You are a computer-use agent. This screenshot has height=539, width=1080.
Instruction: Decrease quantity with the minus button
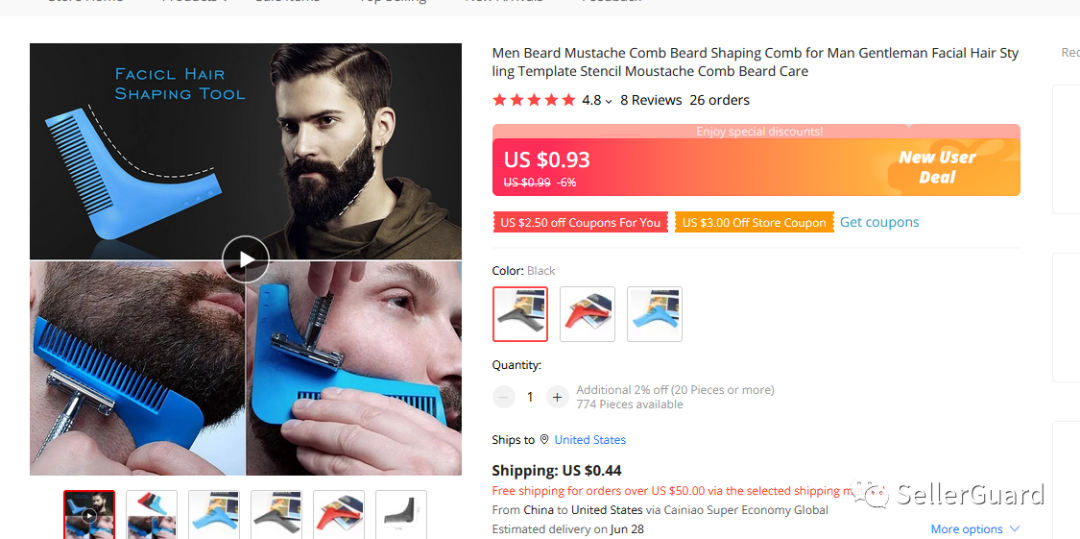tap(503, 397)
